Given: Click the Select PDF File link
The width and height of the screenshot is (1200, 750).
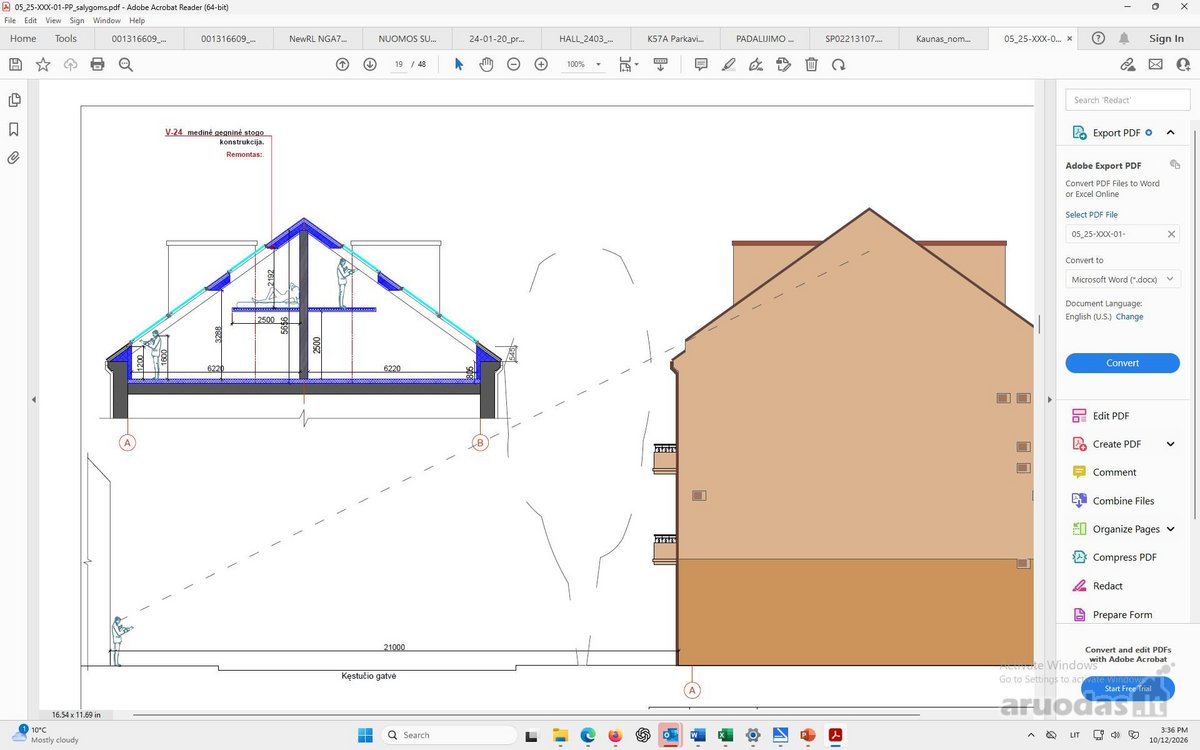Looking at the screenshot, I should pyautogui.click(x=1091, y=215).
